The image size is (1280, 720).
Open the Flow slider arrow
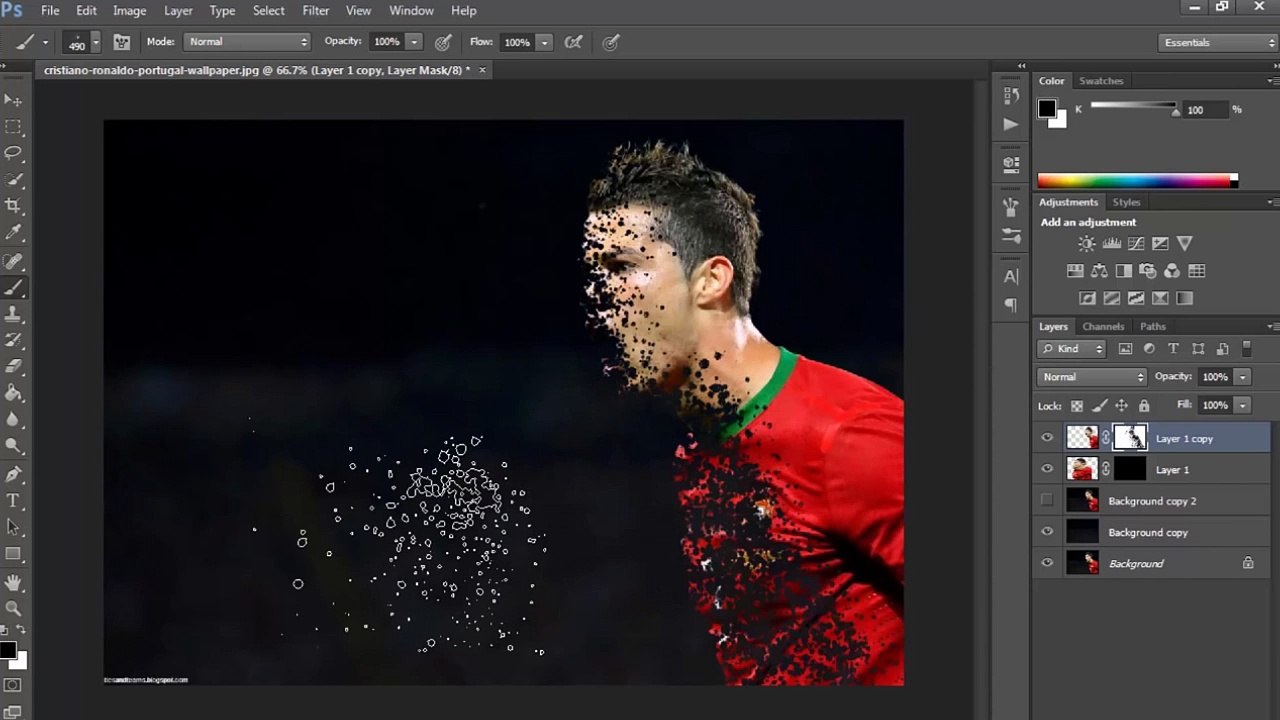click(544, 42)
